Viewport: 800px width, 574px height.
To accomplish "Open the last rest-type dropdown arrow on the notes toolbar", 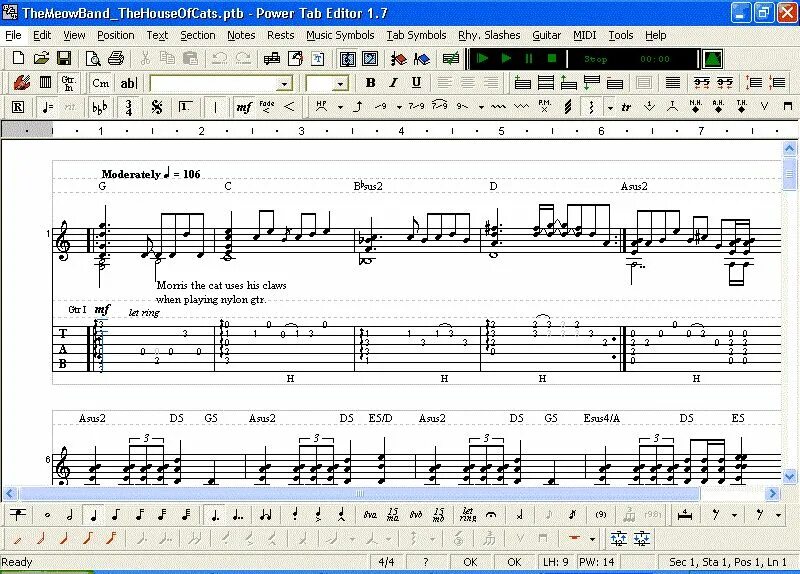I will pos(778,515).
